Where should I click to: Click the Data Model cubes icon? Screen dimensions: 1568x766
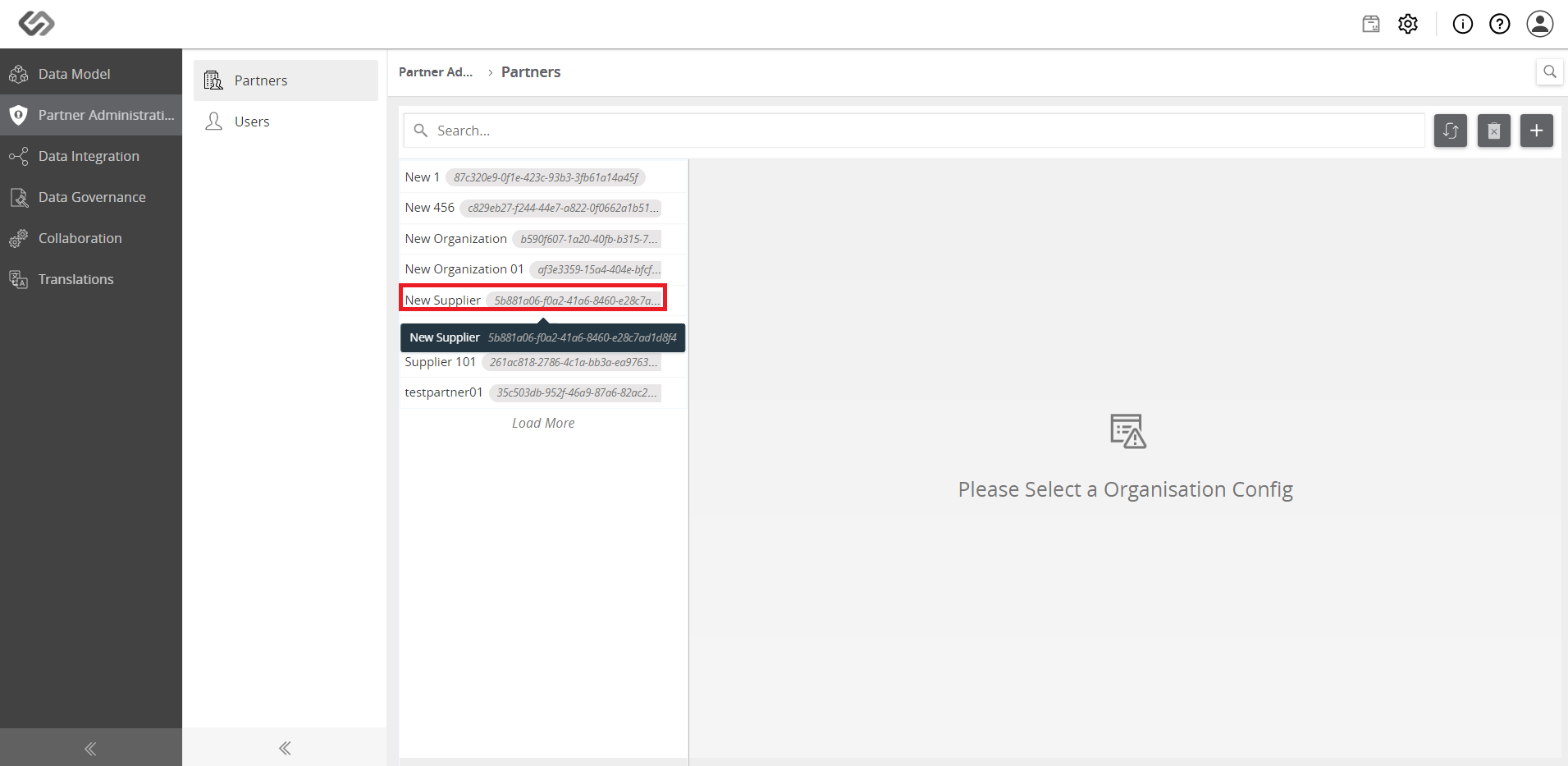(19, 74)
